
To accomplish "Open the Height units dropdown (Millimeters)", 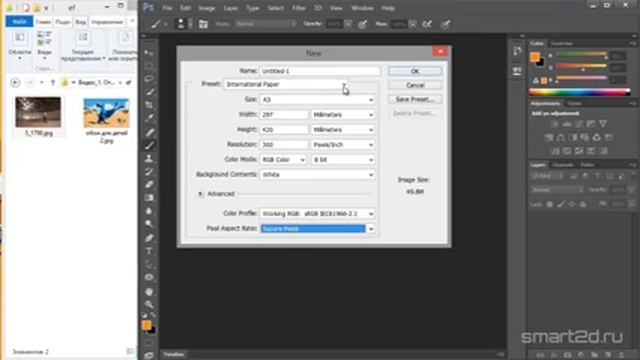I will coord(343,130).
